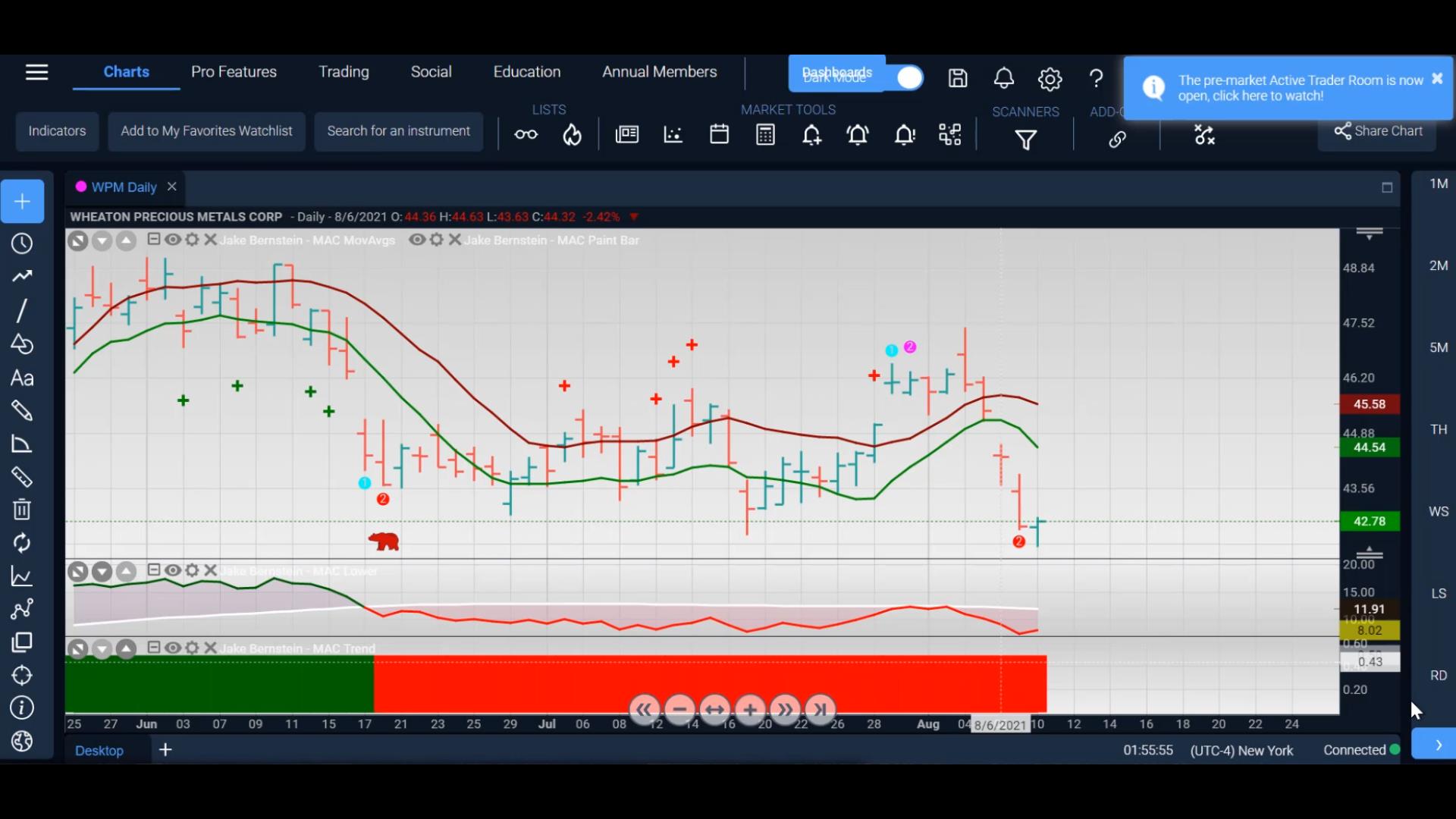Select the clock time tool in left sidebar
Viewport: 1456px width, 819px height.
coord(22,243)
